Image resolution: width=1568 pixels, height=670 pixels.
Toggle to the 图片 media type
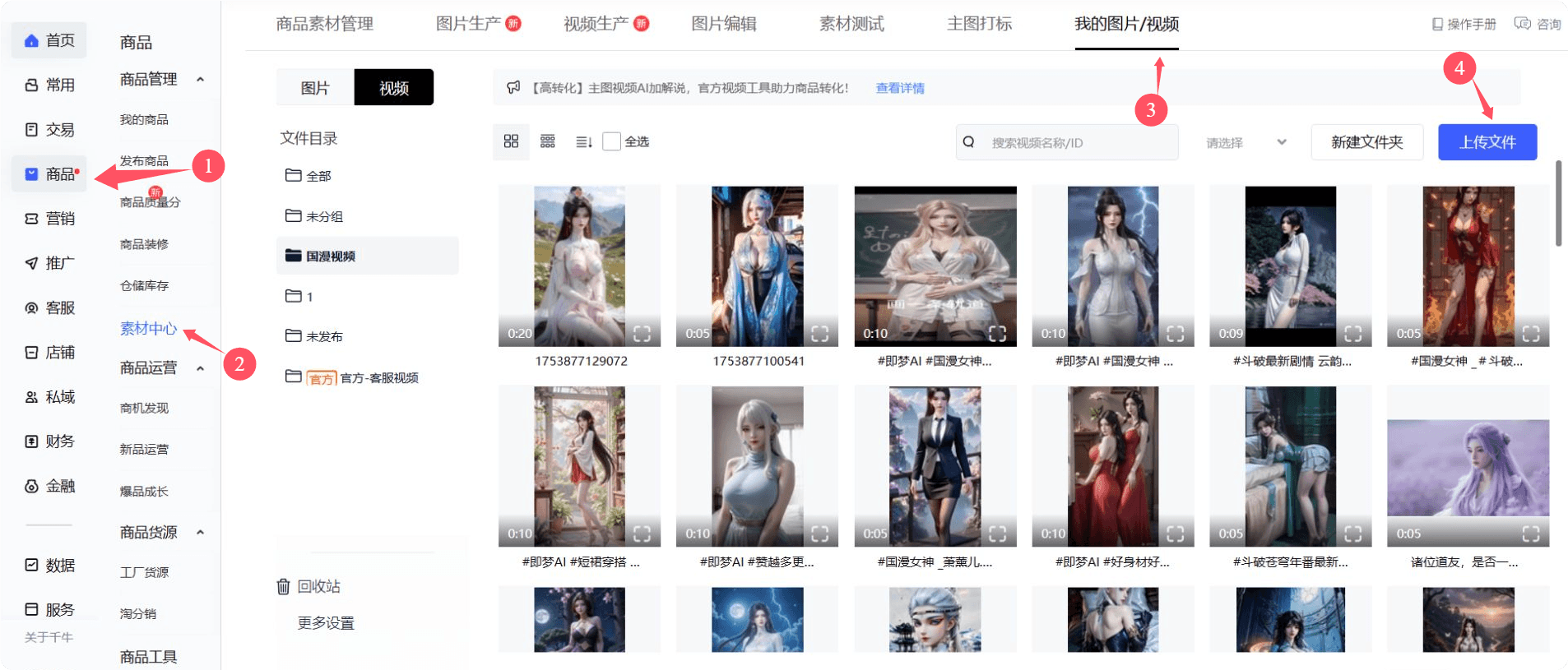[x=315, y=88]
